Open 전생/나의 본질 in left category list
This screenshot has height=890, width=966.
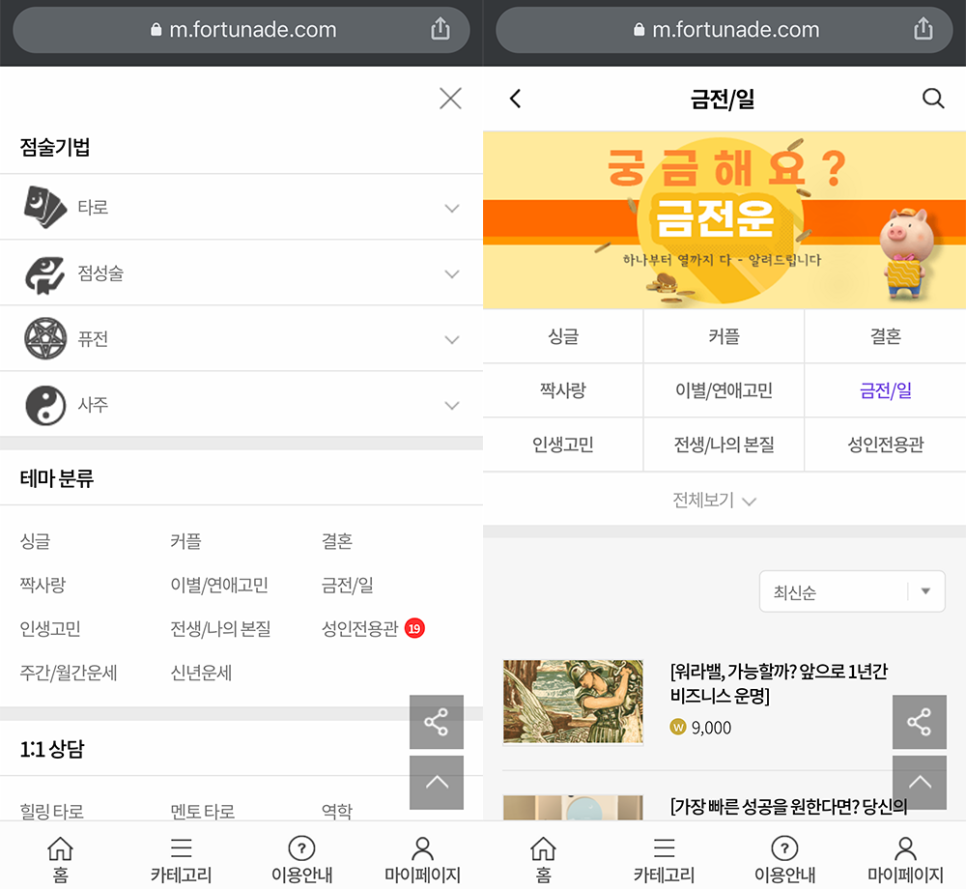point(221,628)
